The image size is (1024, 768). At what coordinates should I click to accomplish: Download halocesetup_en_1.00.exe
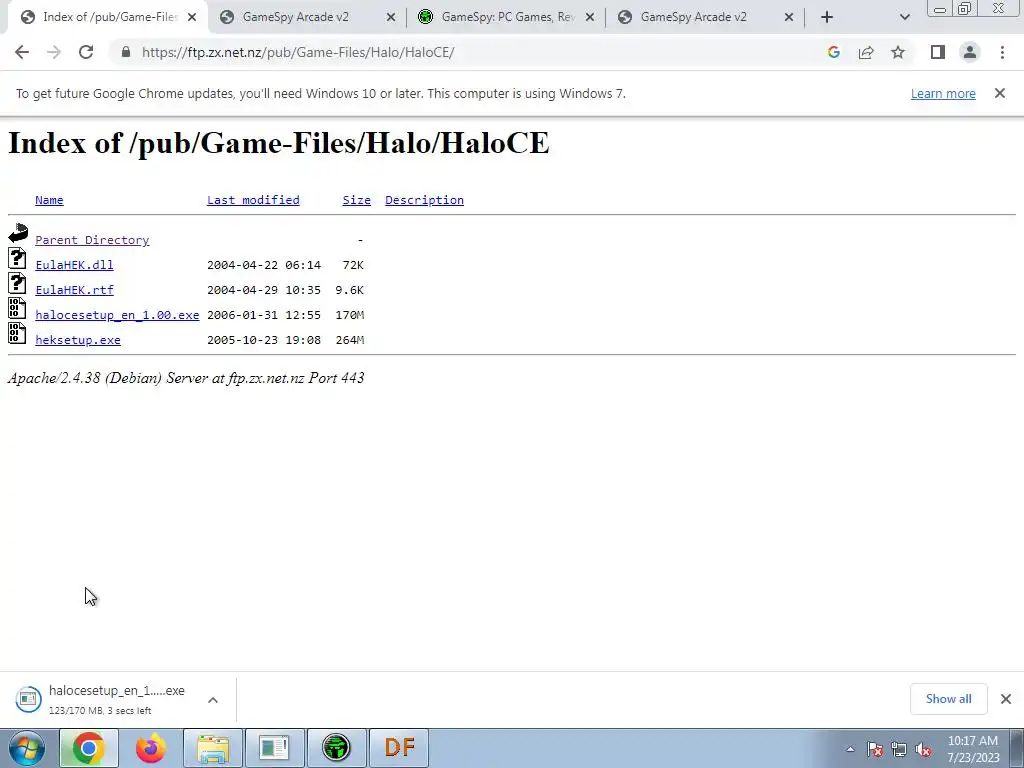pos(118,315)
